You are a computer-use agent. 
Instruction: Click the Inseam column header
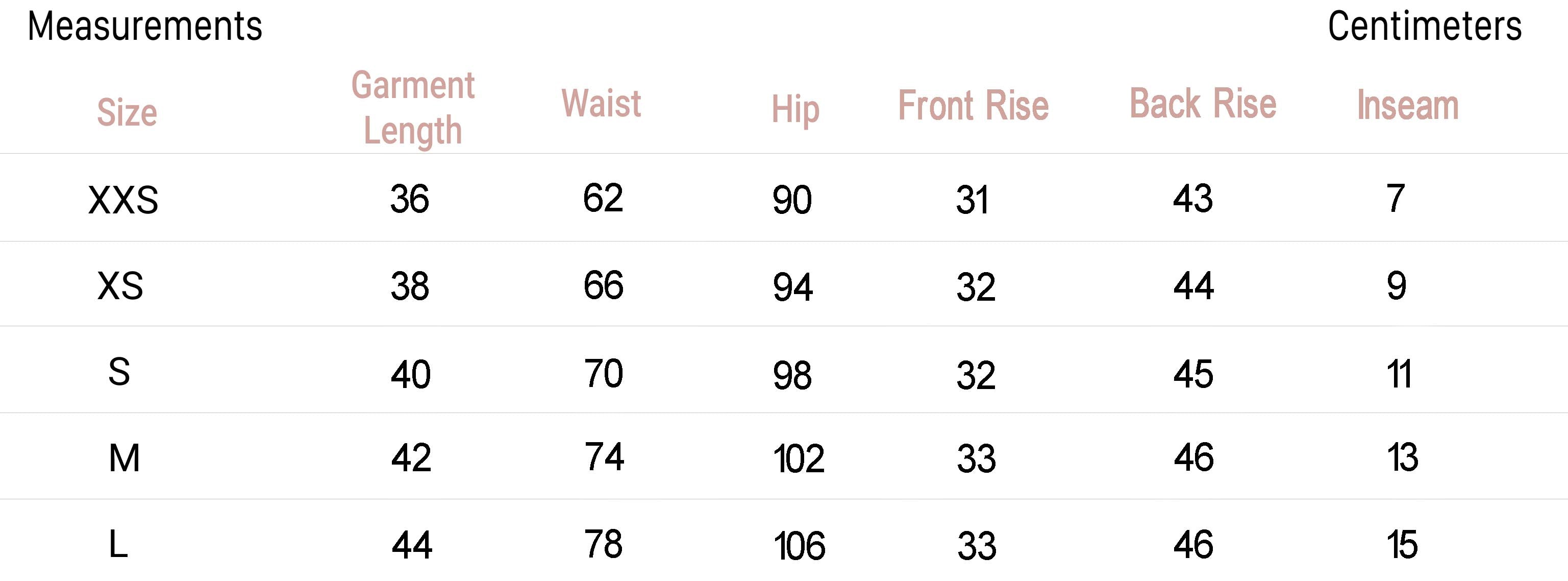(1407, 105)
